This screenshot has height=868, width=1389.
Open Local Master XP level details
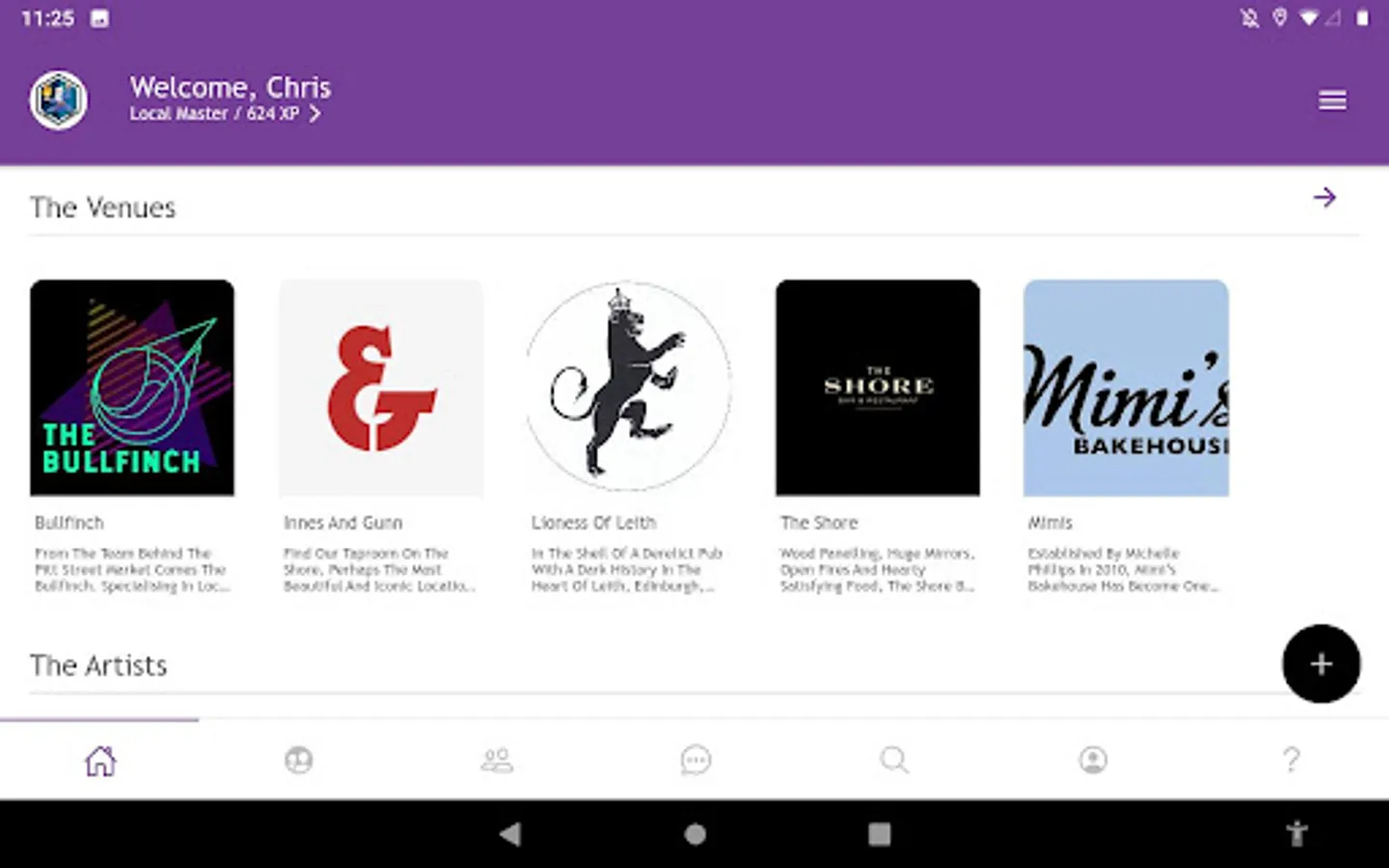(x=225, y=114)
